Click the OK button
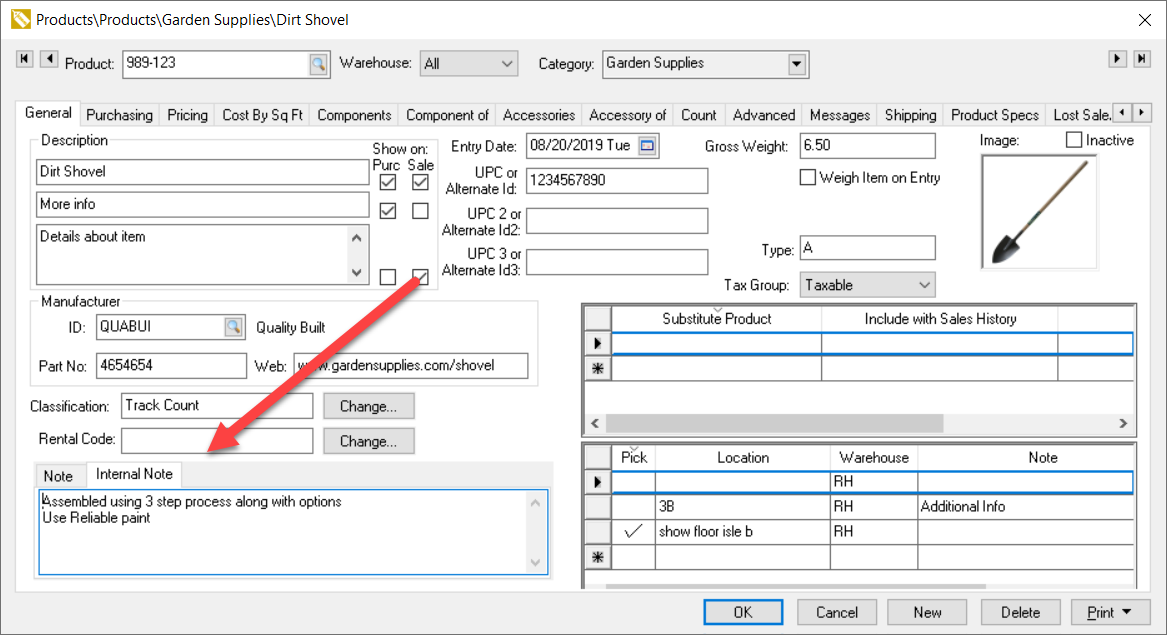Screen dimensions: 1167x635 pos(742,612)
